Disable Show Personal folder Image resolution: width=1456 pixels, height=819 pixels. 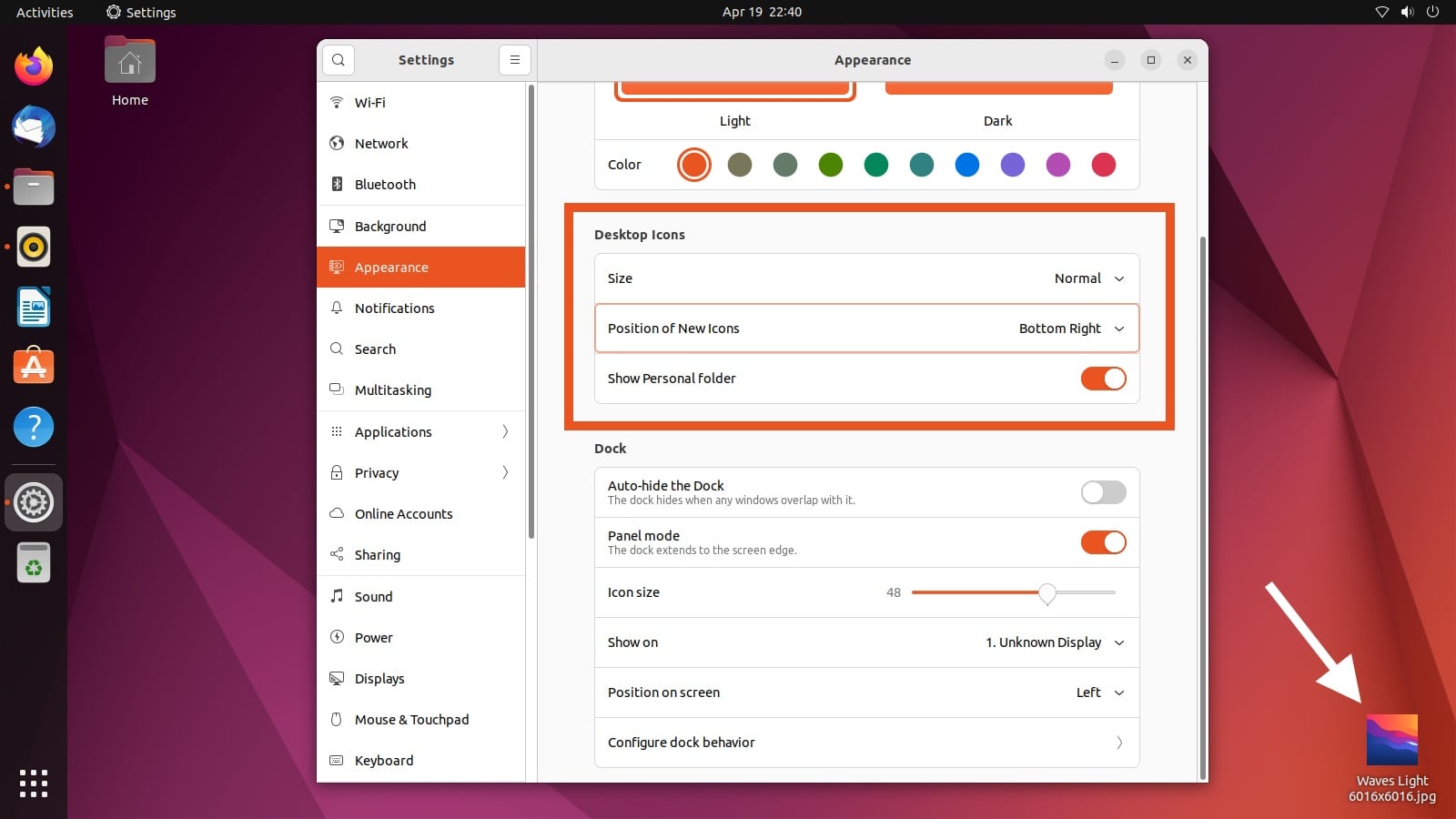(1103, 379)
